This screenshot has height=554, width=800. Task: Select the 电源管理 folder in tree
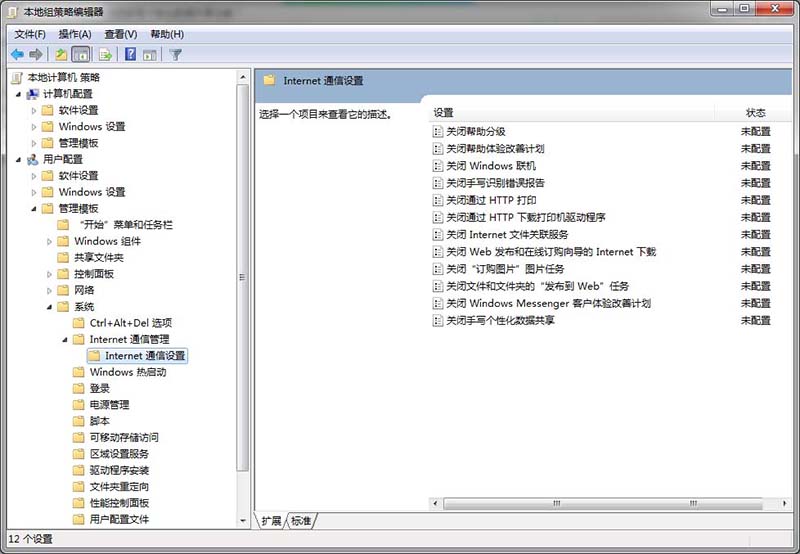[109, 405]
